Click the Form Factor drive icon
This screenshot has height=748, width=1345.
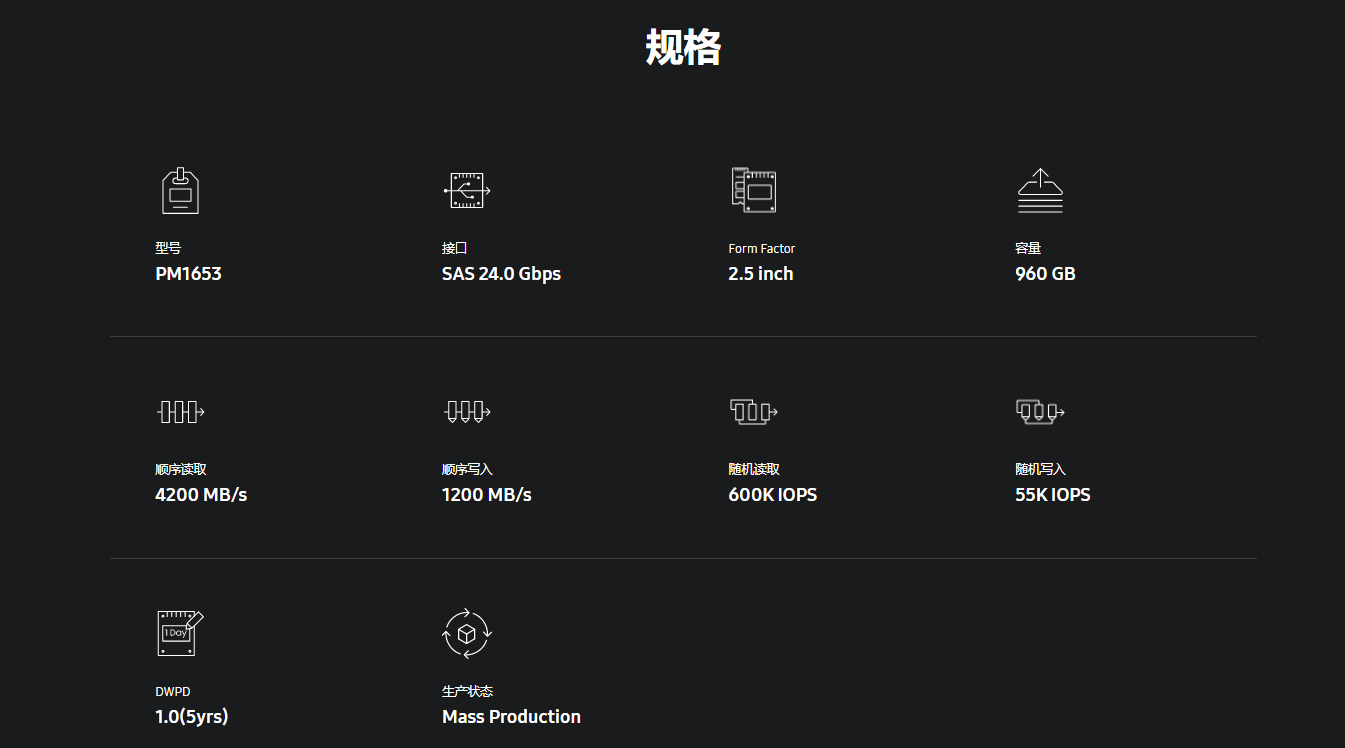tap(753, 190)
